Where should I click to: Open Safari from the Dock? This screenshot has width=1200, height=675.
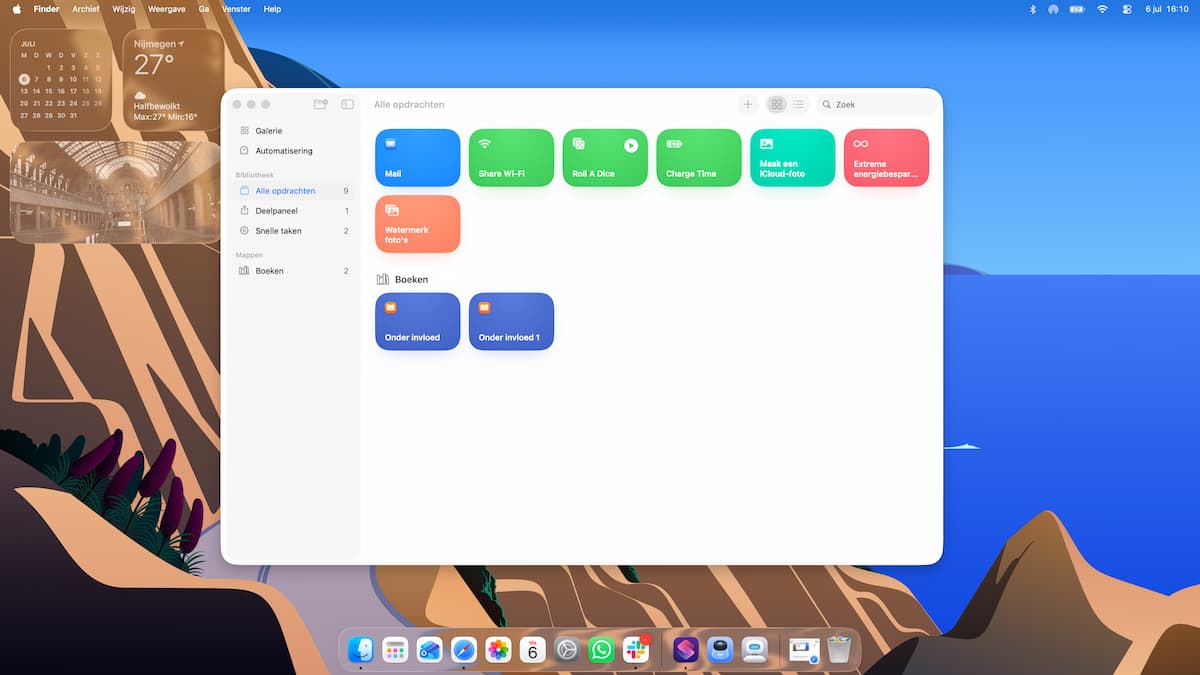coord(464,650)
